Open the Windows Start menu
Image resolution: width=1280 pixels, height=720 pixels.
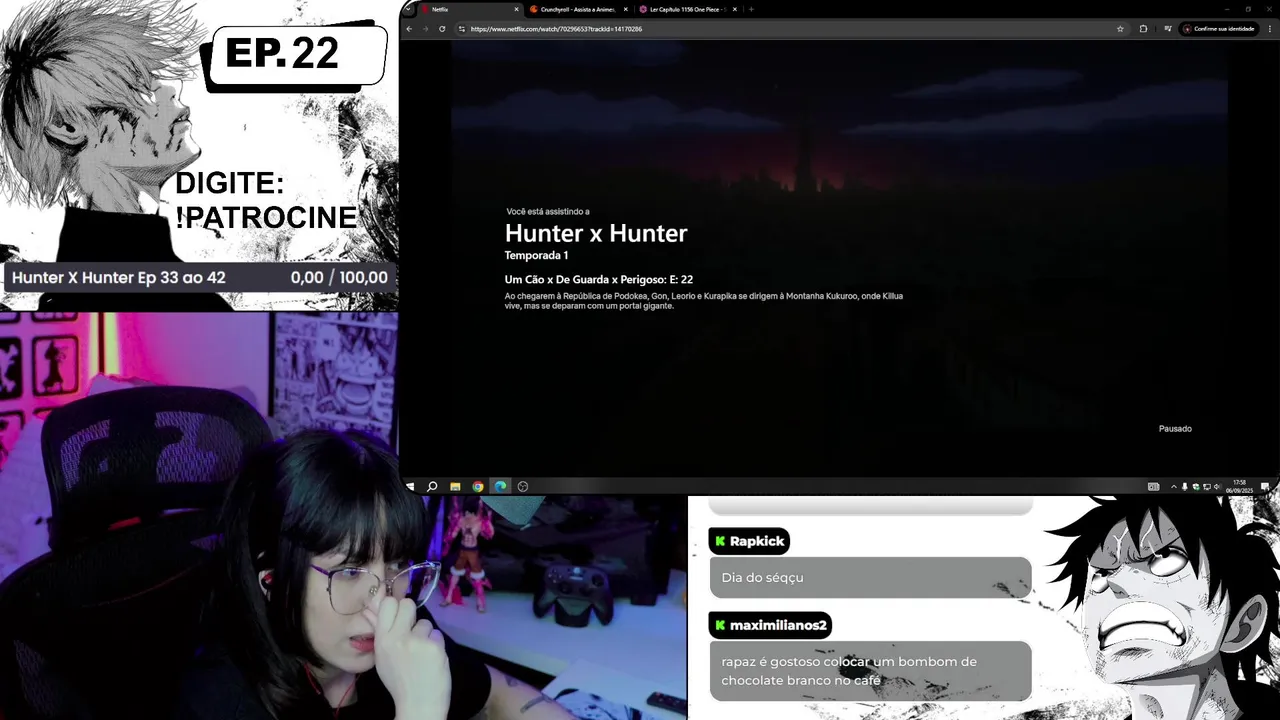pos(410,486)
